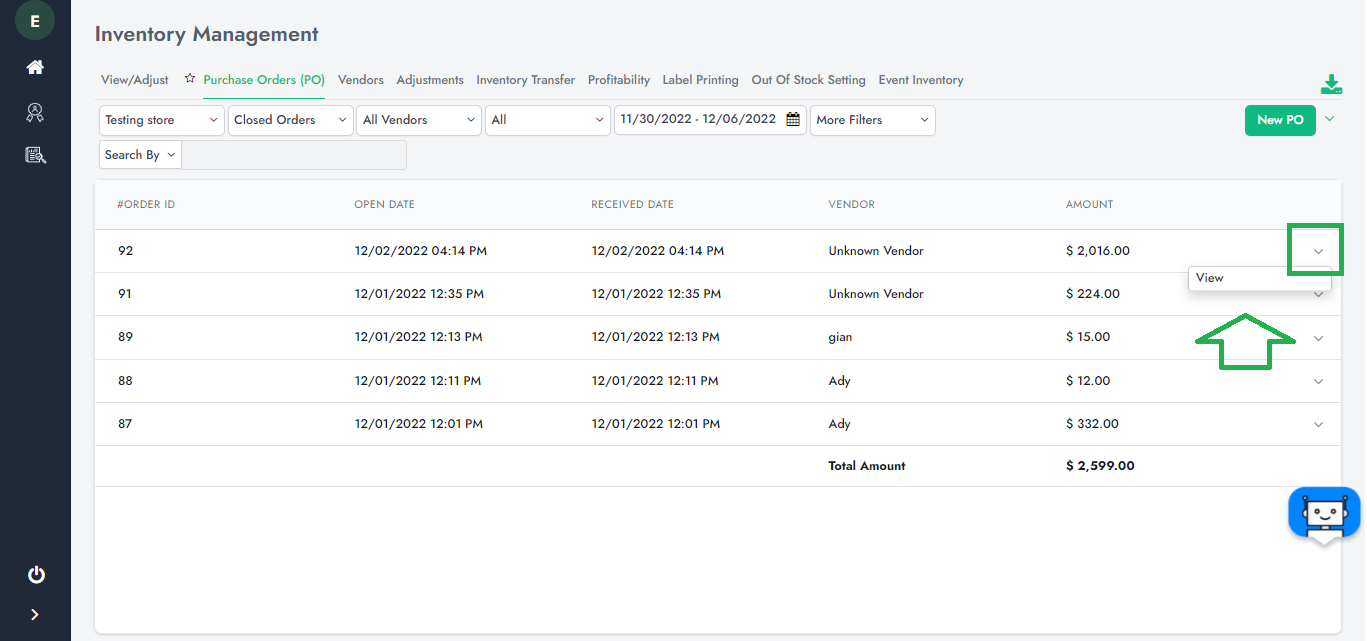1367x641 pixels.
Task: Click the New PO button
Action: tap(1279, 120)
